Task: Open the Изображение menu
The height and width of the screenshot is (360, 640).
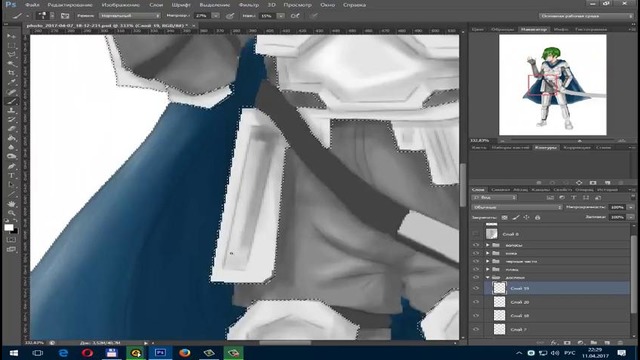Action: 121,5
